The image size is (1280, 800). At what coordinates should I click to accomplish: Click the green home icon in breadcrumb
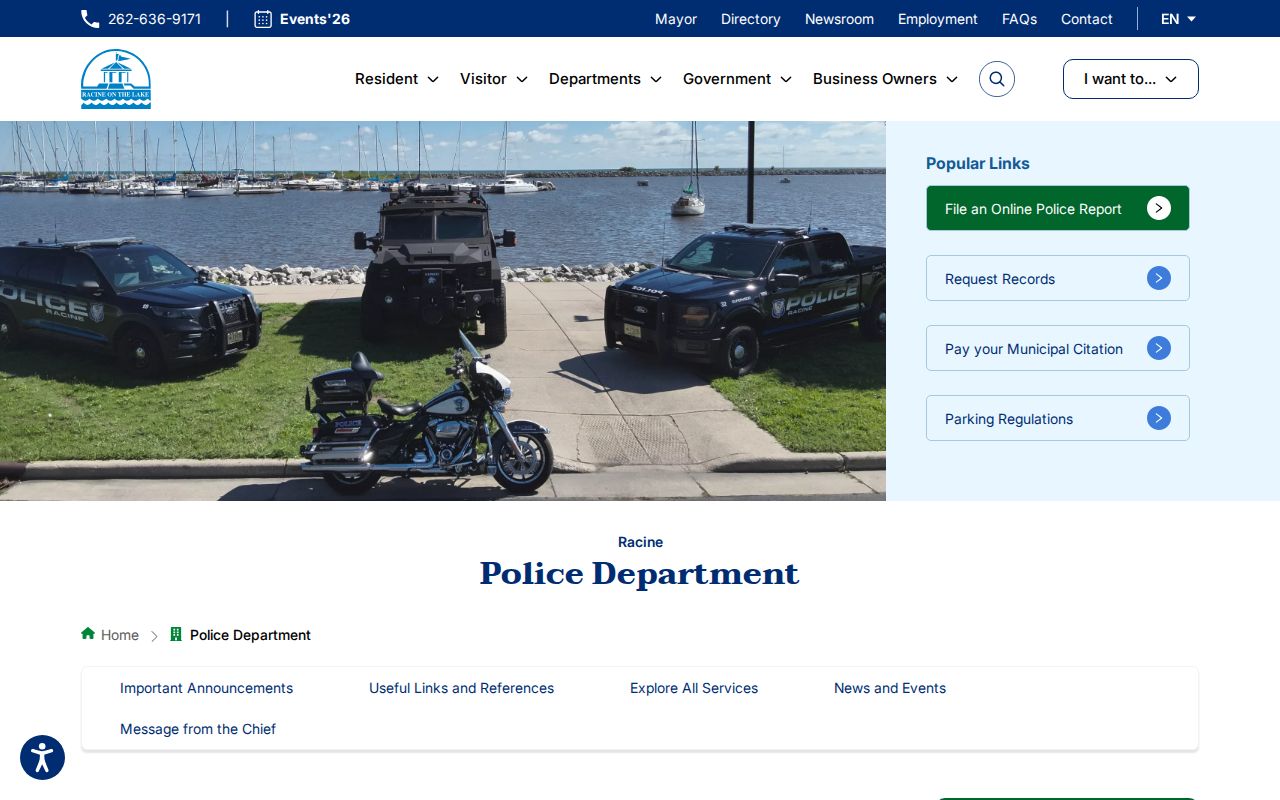point(88,634)
